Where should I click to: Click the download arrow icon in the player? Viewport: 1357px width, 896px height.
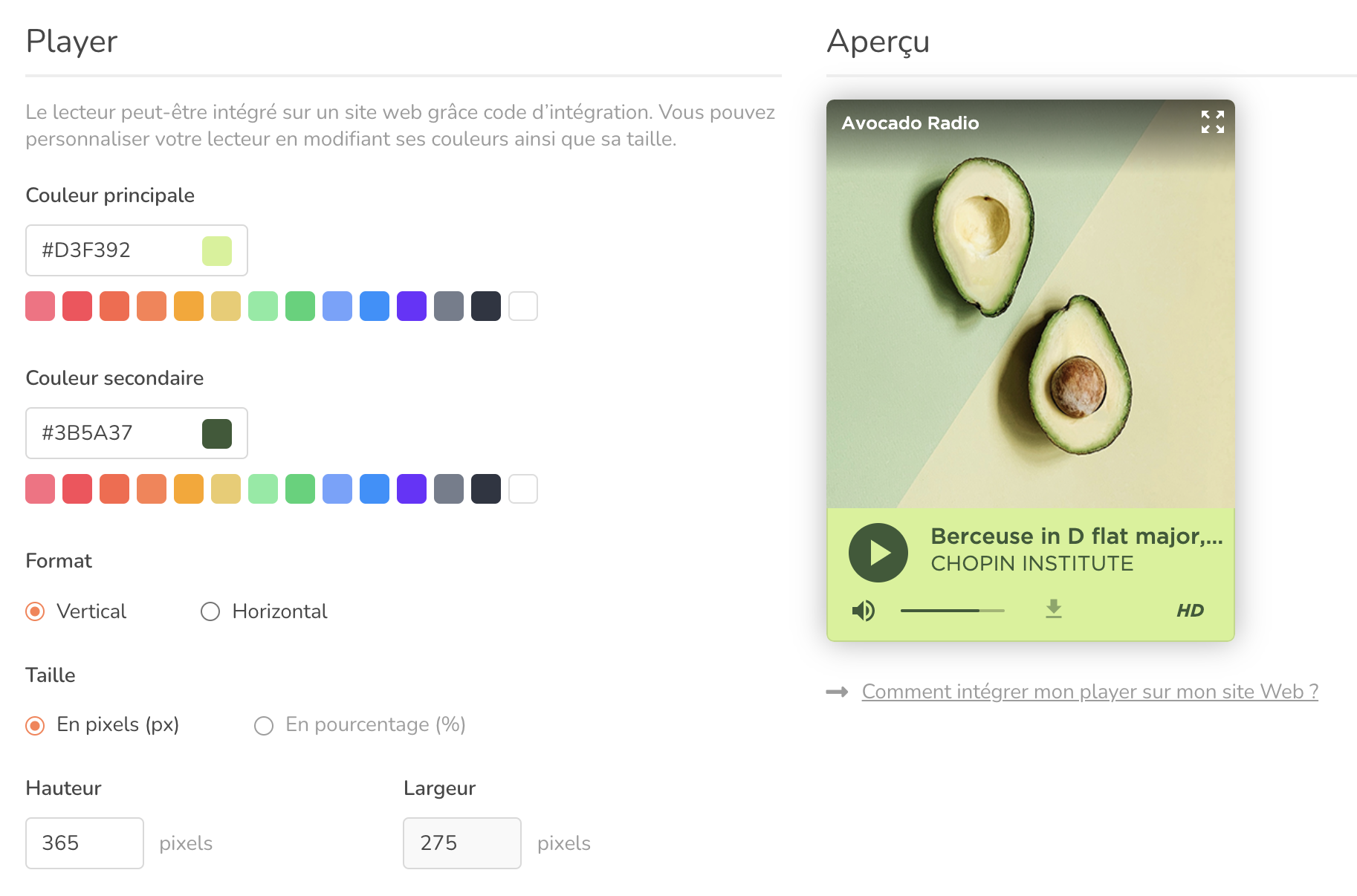(x=1053, y=609)
